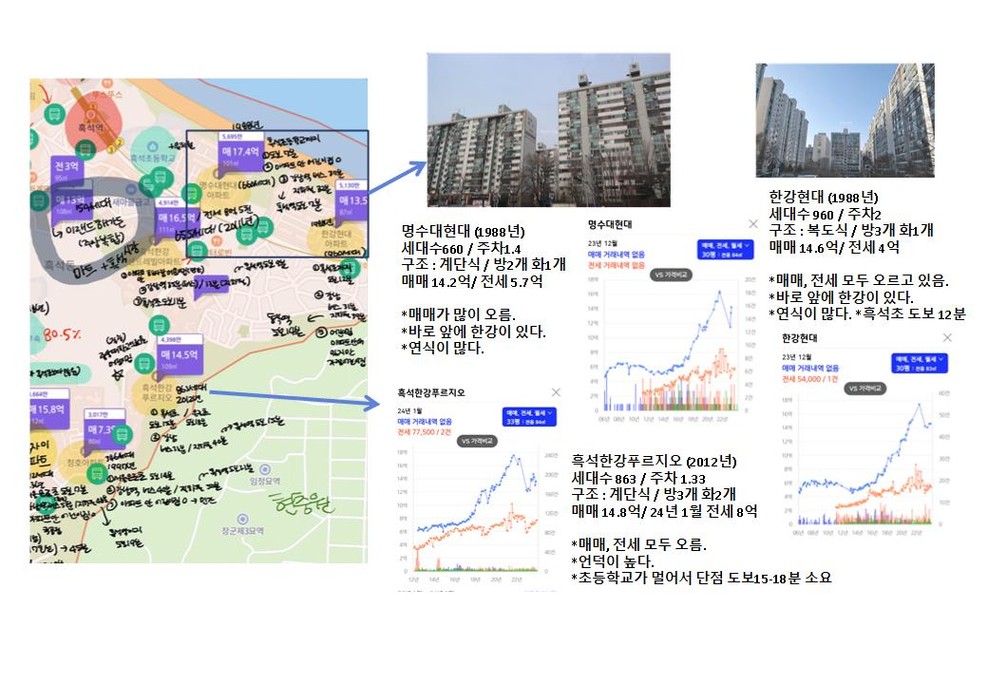Click VS 가격비교 in the 흑석한강푸르지오 chart

pyautogui.click(x=477, y=442)
